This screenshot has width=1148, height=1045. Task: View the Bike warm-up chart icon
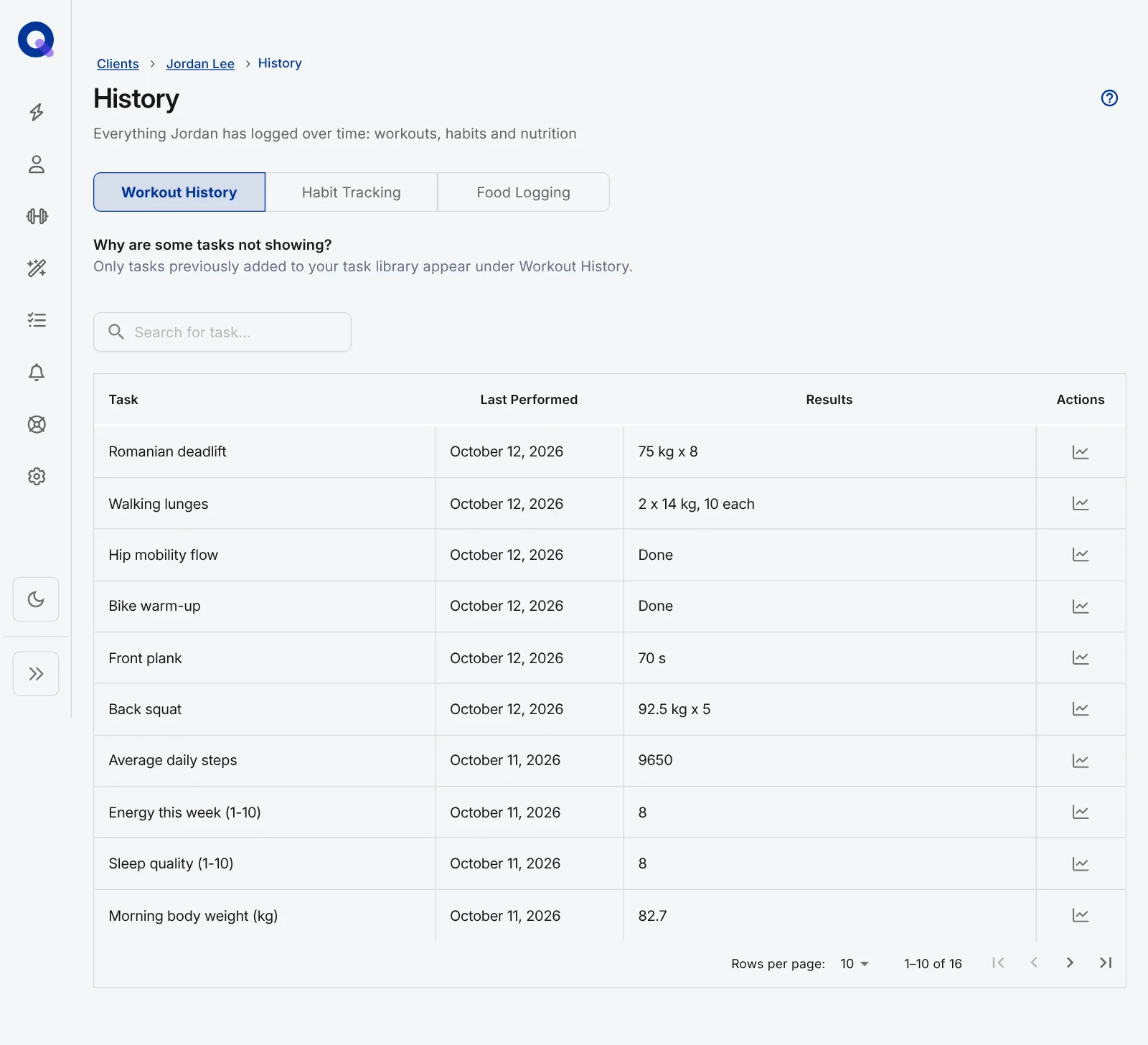coord(1081,606)
